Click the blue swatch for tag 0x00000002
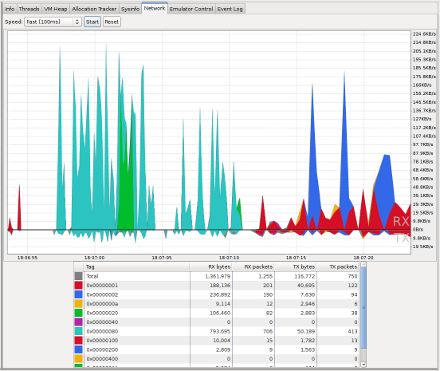The image size is (440, 371). click(x=78, y=295)
